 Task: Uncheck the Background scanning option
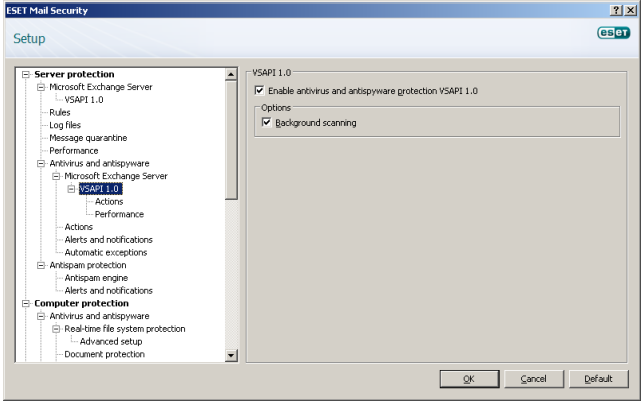coord(267,123)
